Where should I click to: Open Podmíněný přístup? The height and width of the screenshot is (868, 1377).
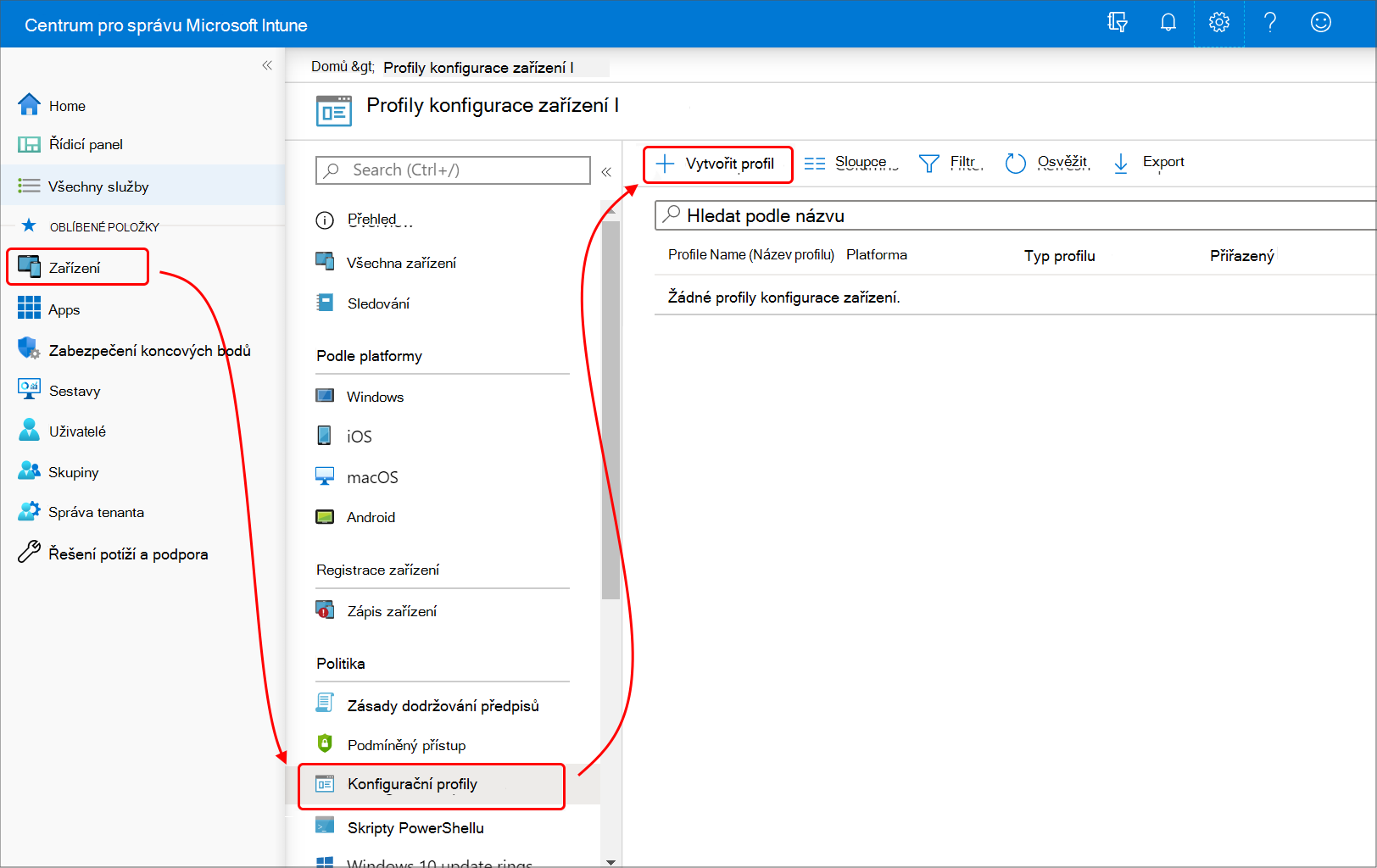point(406,745)
